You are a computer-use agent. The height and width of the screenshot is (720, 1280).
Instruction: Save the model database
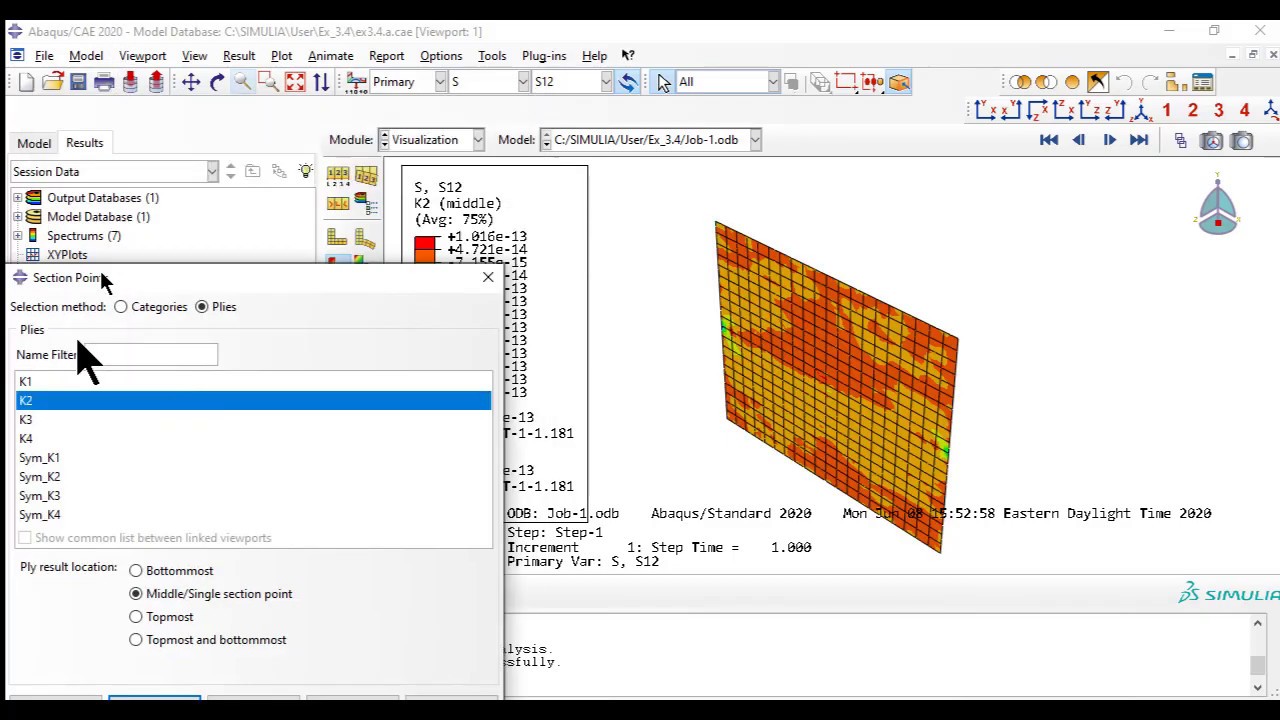[78, 82]
